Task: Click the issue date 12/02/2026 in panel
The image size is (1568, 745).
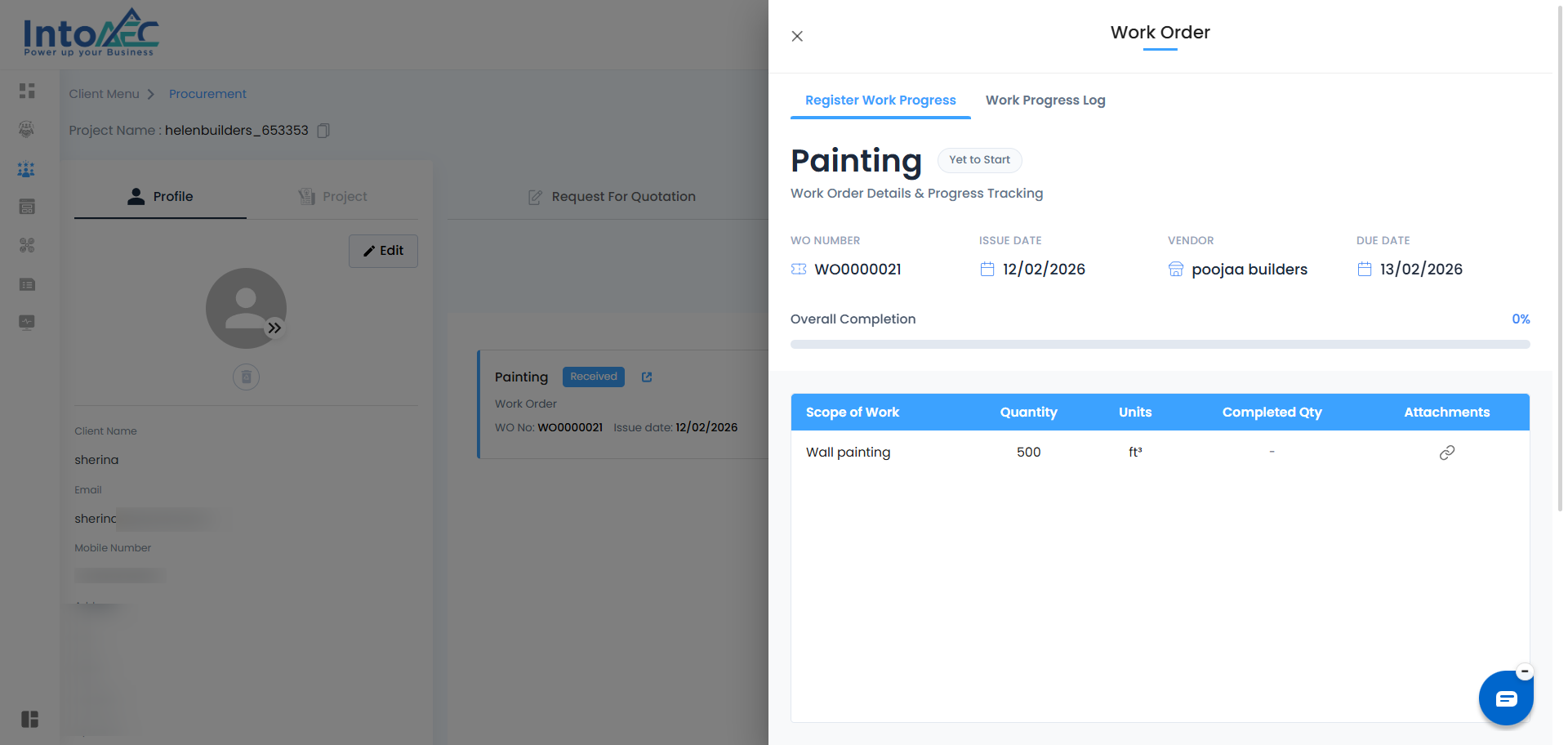Action: coord(1044,270)
